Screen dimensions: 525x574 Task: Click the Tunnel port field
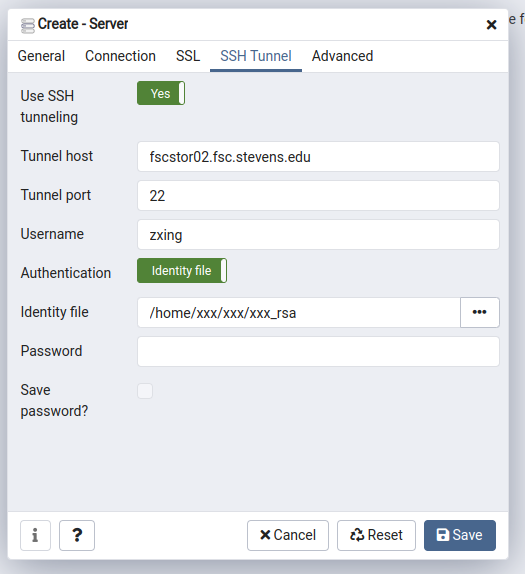[318, 195]
